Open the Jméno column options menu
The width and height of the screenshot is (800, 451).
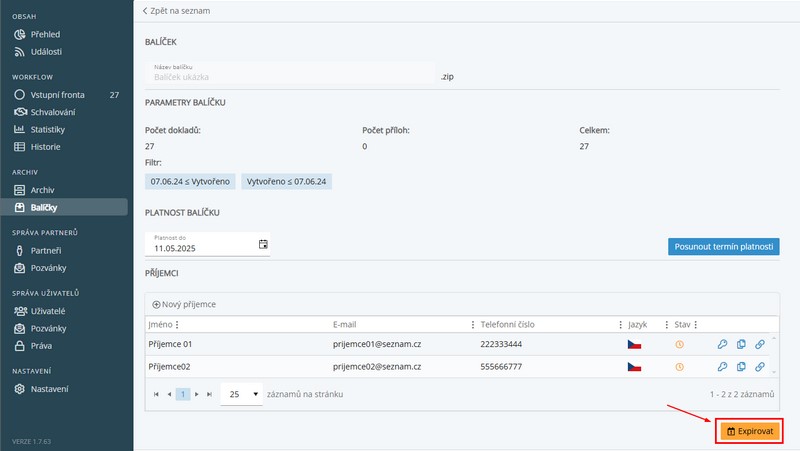(177, 325)
